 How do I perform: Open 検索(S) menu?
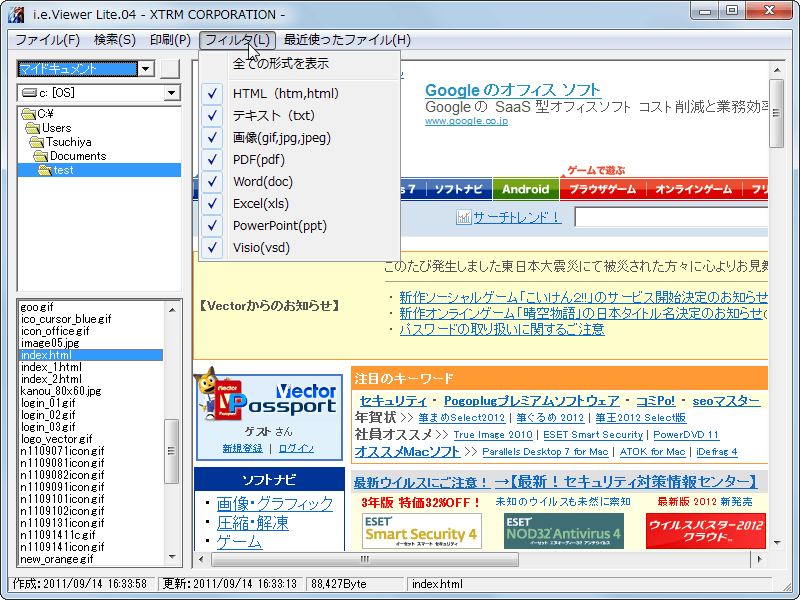[x=115, y=40]
